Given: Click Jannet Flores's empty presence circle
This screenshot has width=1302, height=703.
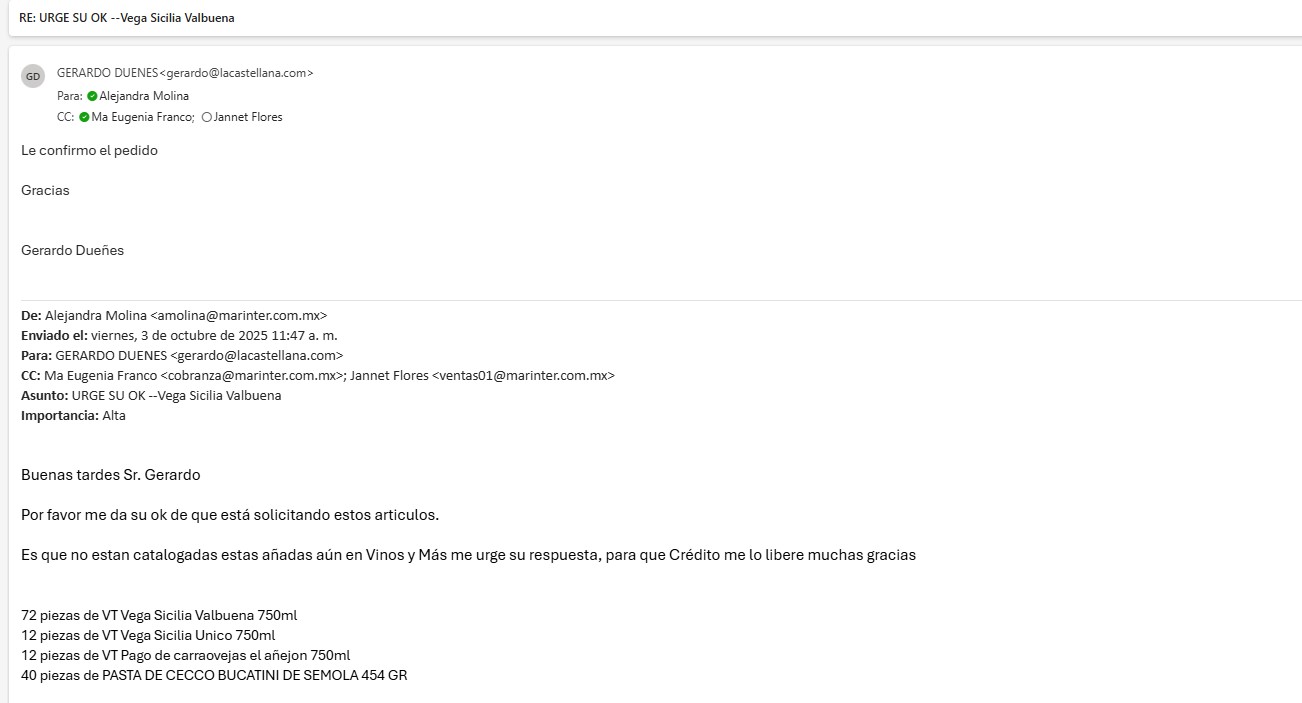Looking at the screenshot, I should click(x=207, y=117).
